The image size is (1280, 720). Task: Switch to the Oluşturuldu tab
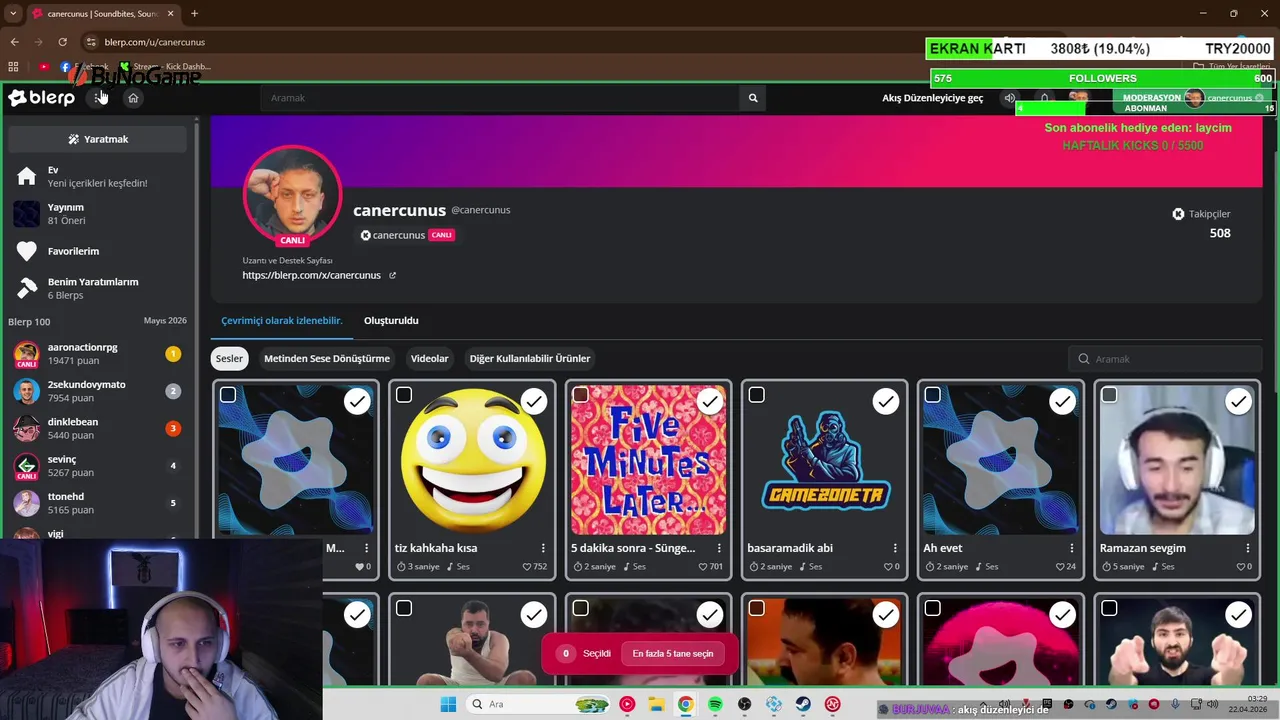(x=391, y=321)
